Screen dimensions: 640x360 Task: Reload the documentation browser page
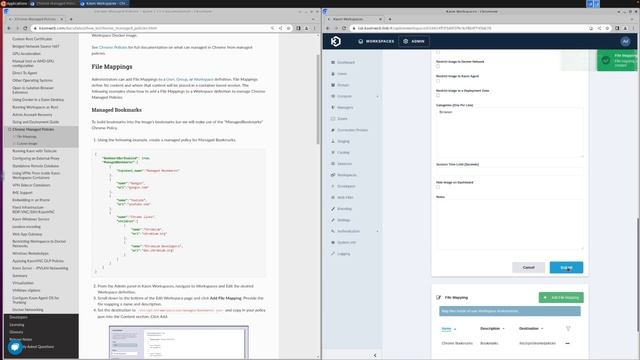click(25, 28)
